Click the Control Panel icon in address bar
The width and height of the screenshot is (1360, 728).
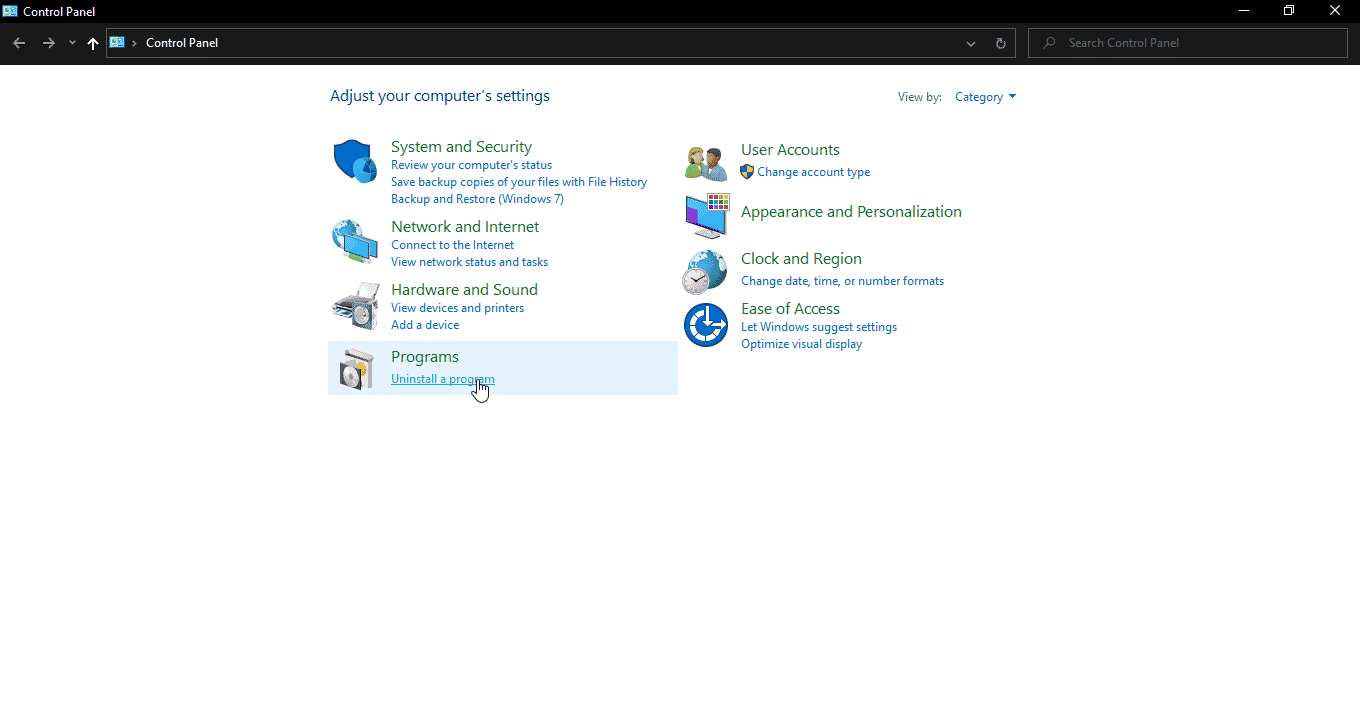pos(117,42)
